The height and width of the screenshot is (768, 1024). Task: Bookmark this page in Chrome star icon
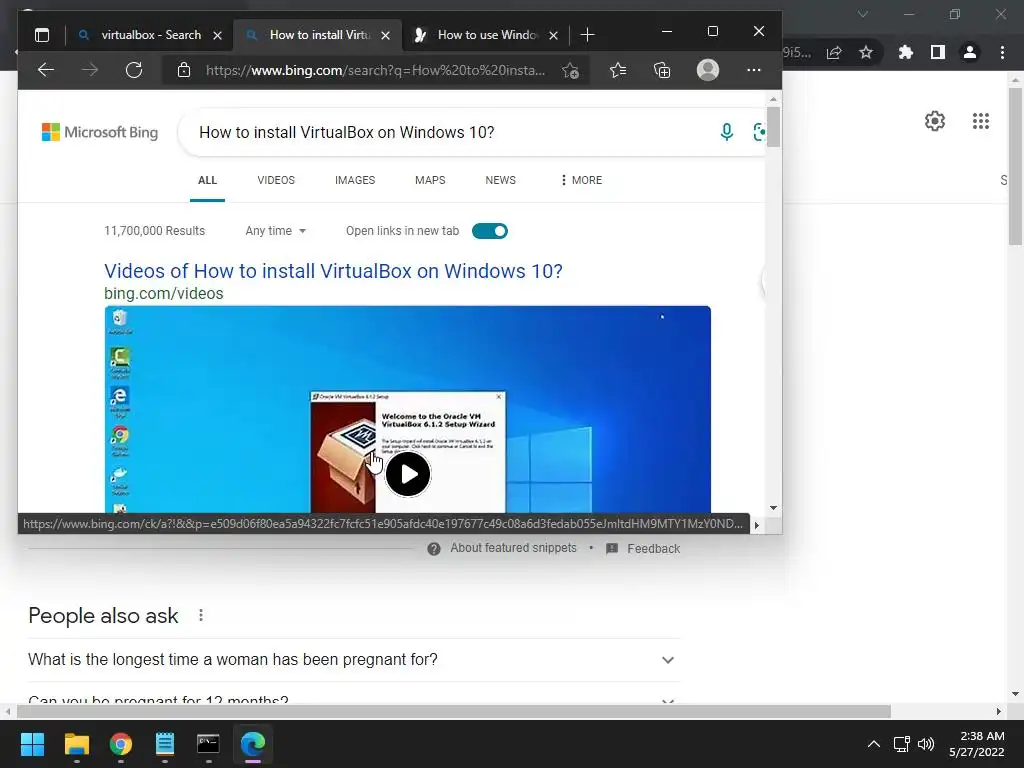(x=866, y=52)
